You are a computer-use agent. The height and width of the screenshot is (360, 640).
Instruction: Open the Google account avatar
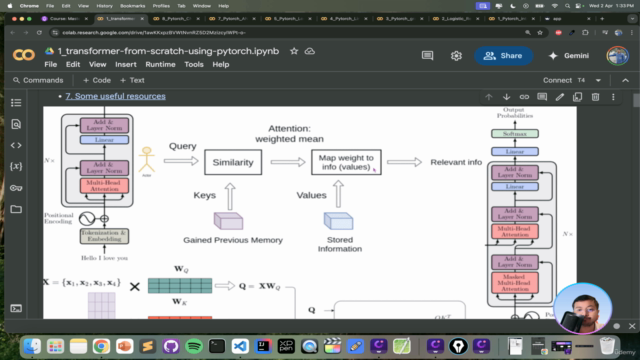pos(617,56)
